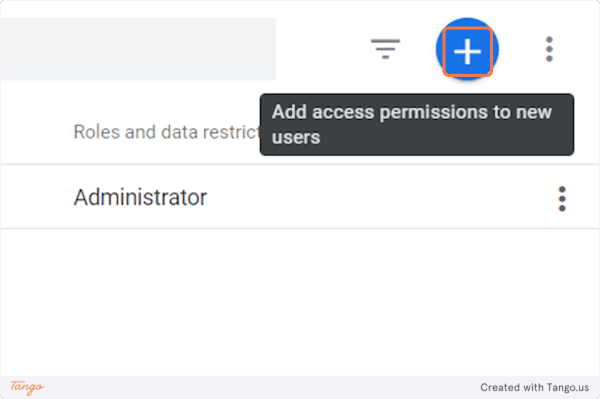This screenshot has width=600, height=399.
Task: Select the Administrator row
Action: (300, 197)
